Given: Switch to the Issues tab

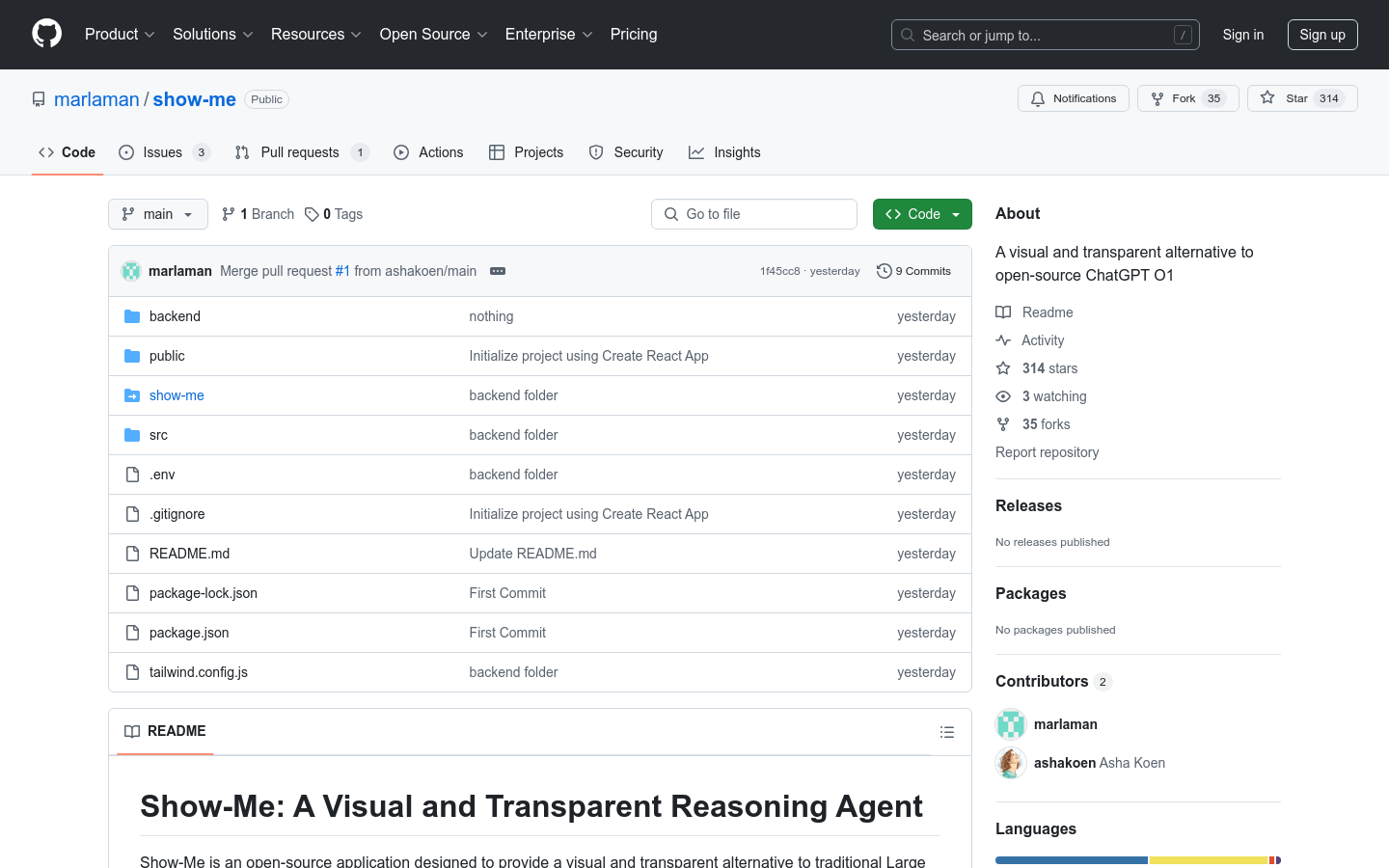Looking at the screenshot, I should (162, 152).
